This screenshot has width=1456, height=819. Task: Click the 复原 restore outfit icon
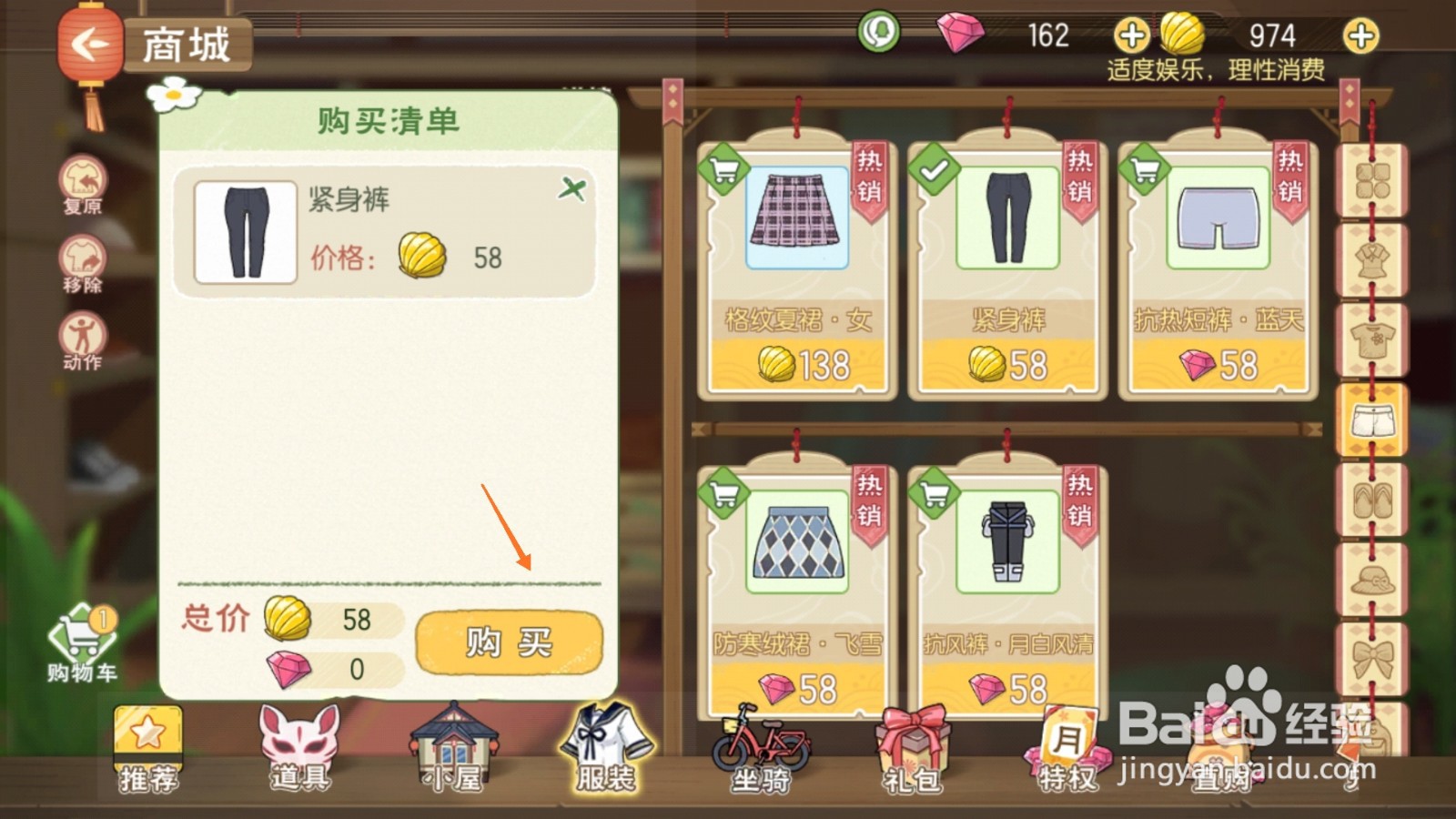point(83,184)
